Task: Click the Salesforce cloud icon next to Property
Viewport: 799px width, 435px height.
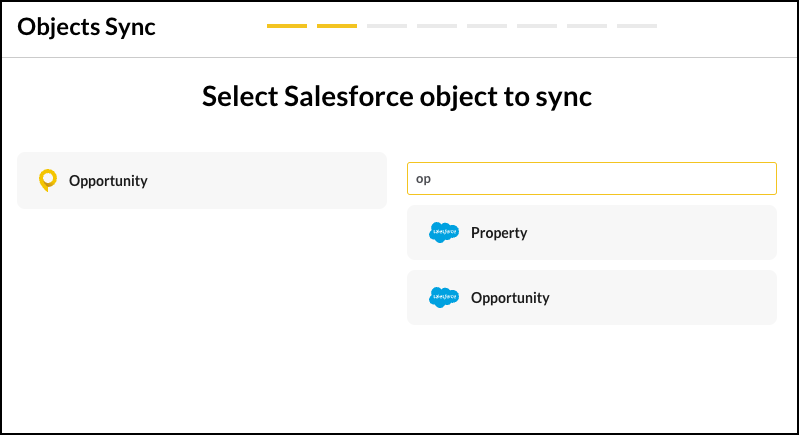Action: tap(443, 232)
